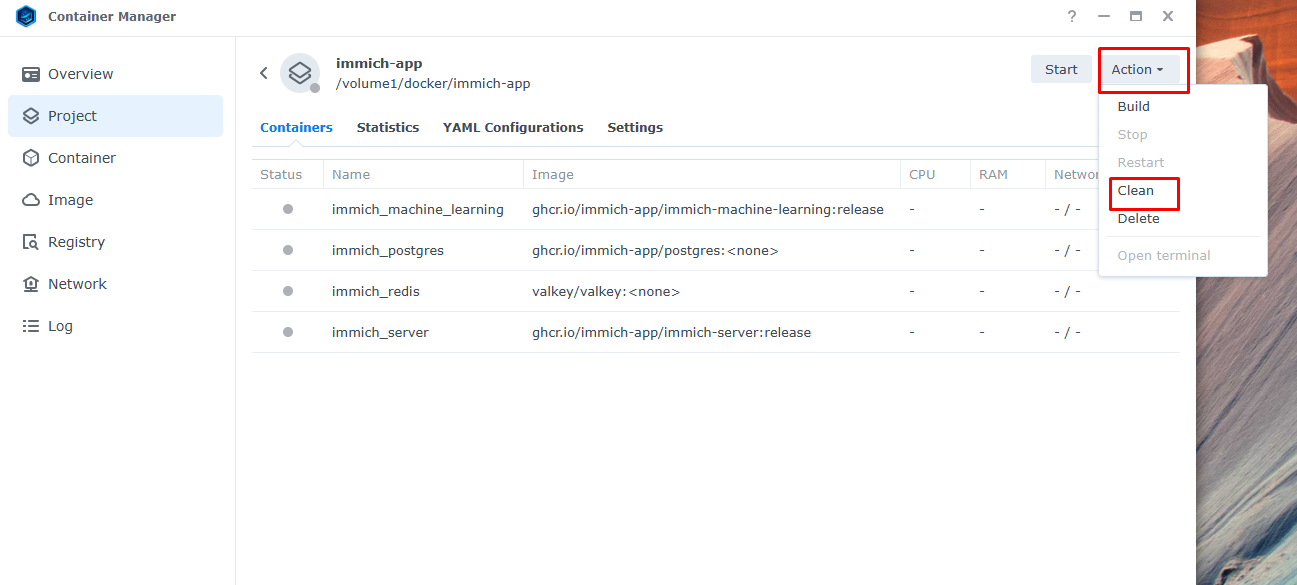This screenshot has width=1297, height=585.
Task: Click the Network house icon in sidebar
Action: 31,284
